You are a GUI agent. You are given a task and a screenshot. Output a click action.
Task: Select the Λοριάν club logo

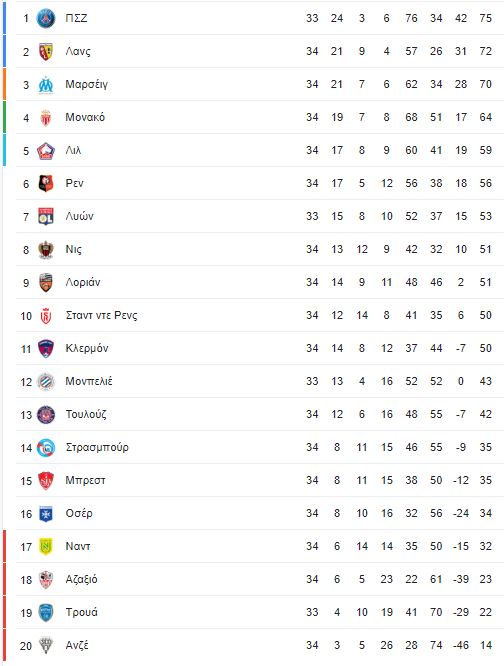point(46,282)
